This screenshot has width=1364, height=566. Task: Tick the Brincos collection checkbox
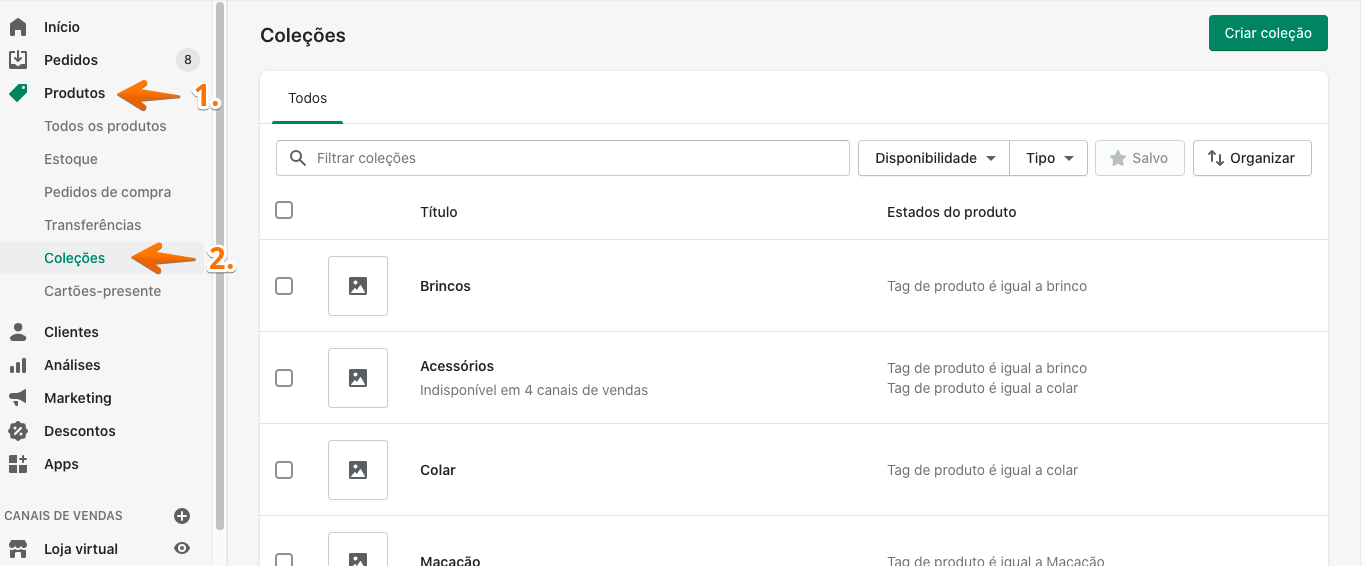284,286
